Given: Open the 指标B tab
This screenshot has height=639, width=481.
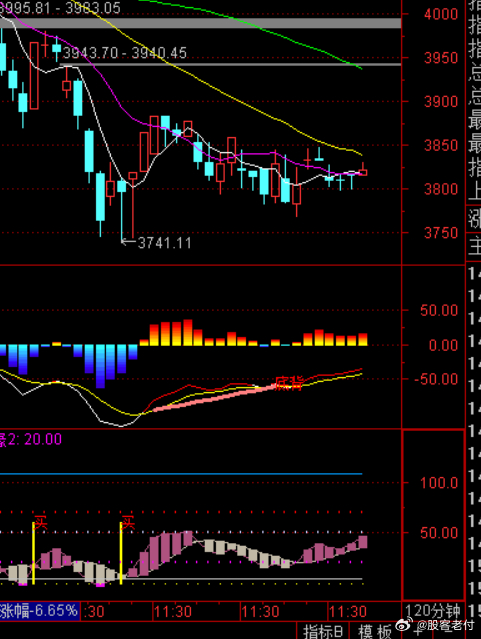Looking at the screenshot, I should [325, 632].
